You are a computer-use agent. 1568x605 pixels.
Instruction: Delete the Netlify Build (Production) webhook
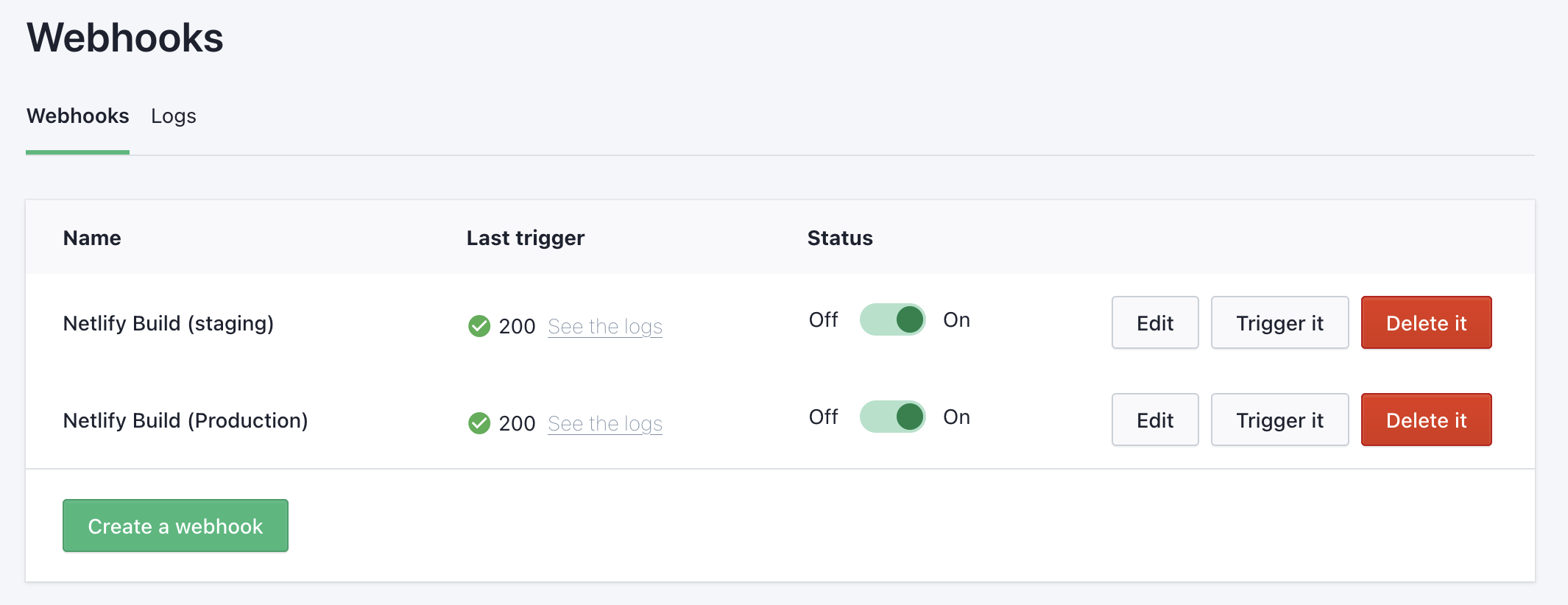click(1426, 420)
